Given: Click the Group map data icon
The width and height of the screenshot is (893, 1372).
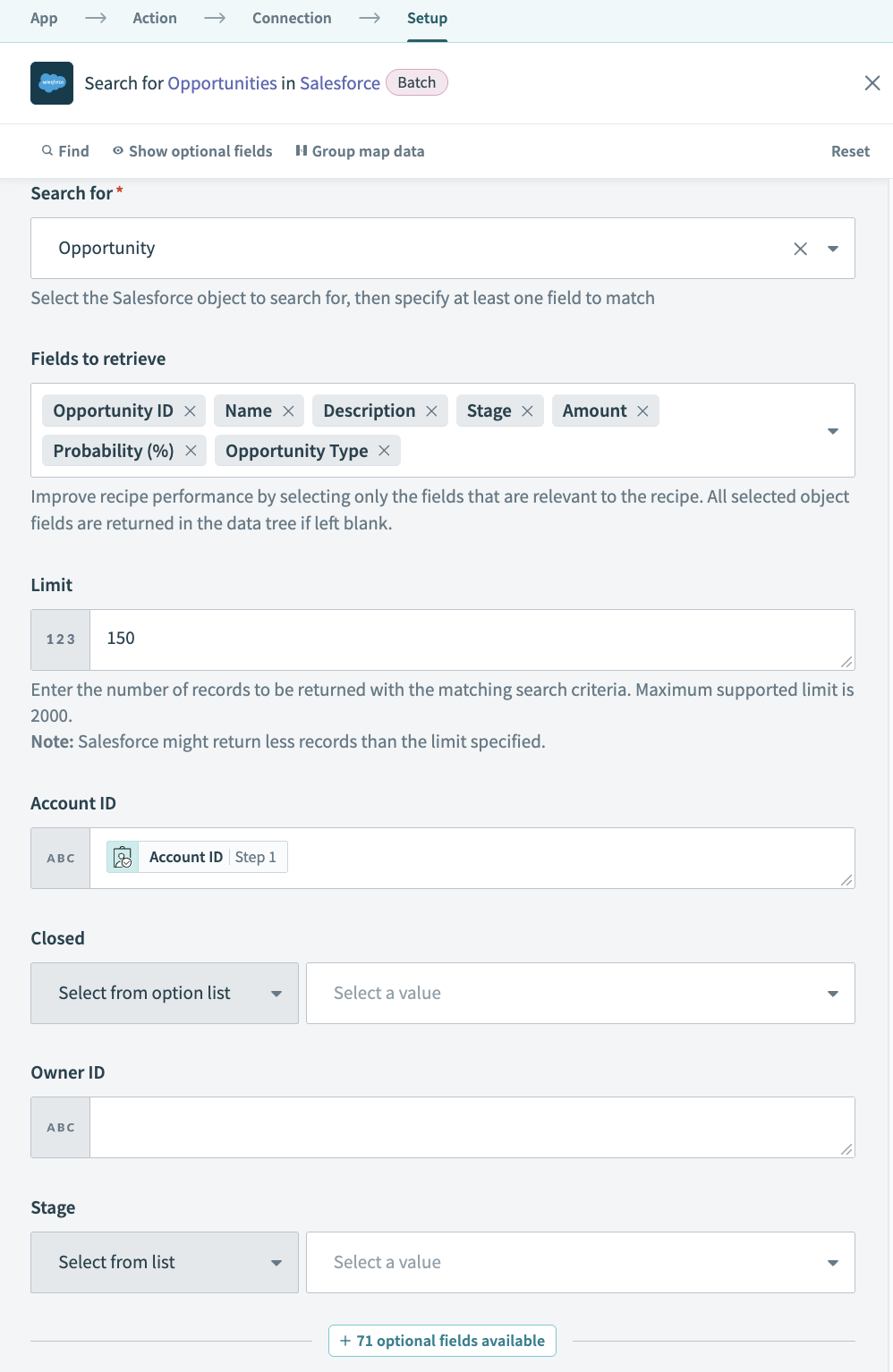Looking at the screenshot, I should pos(302,151).
